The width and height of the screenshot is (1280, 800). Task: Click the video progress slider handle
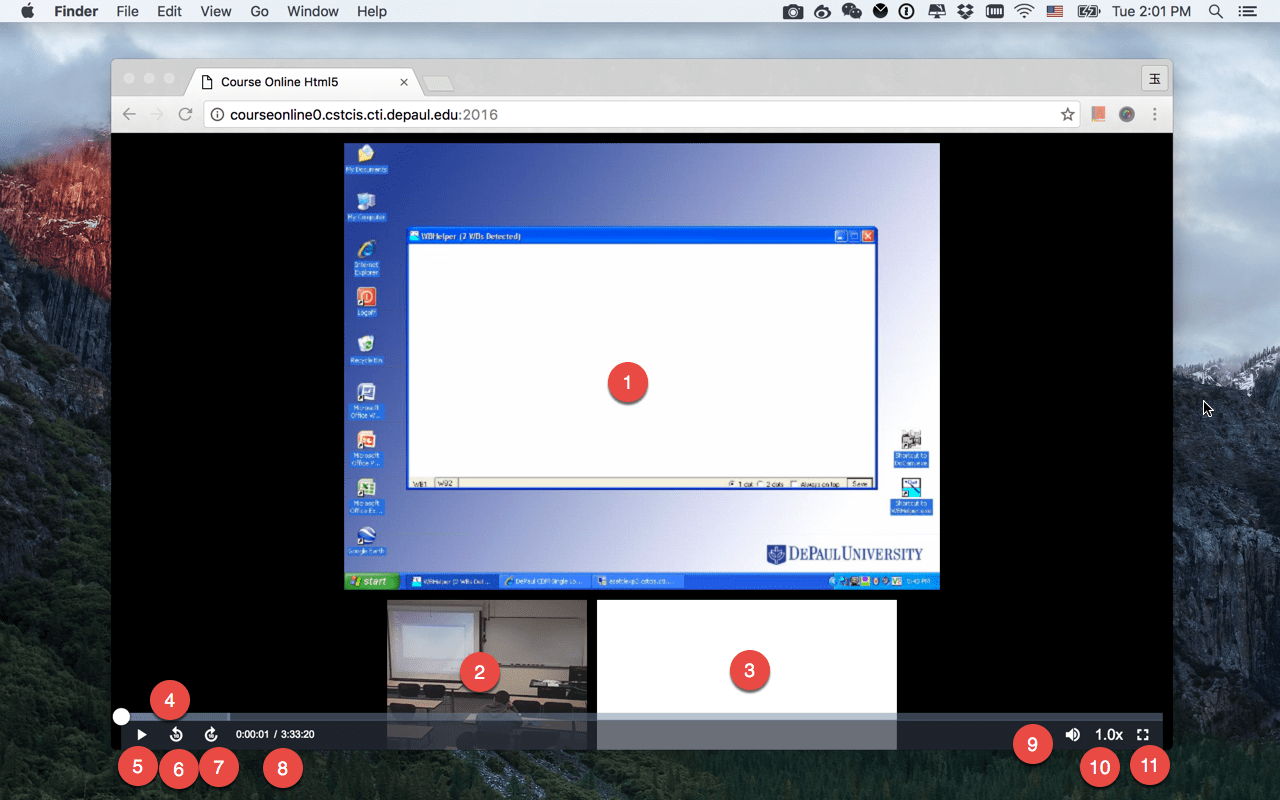(x=121, y=716)
